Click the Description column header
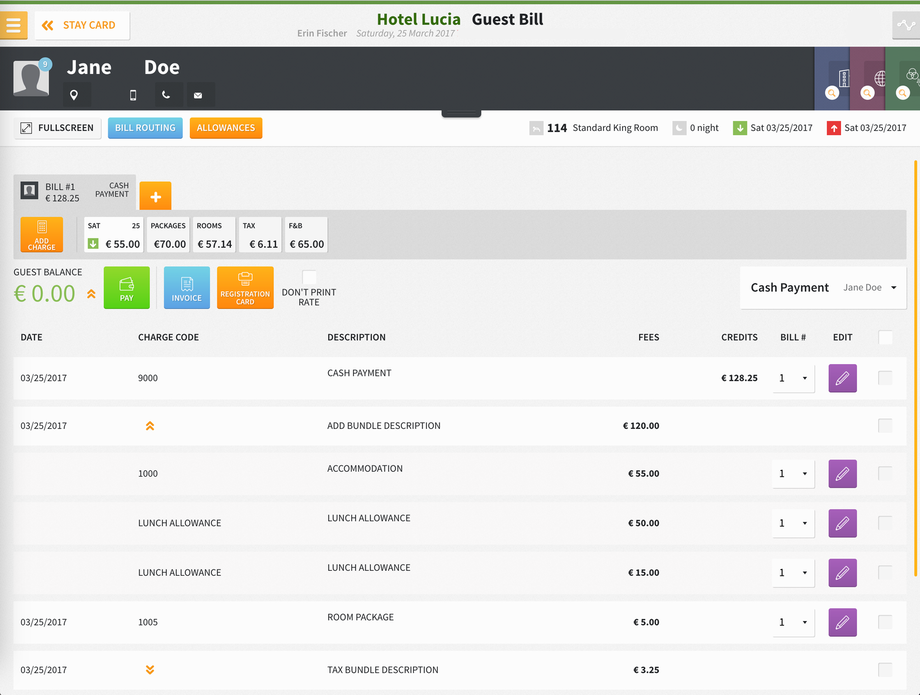This screenshot has width=920, height=695. [x=356, y=337]
